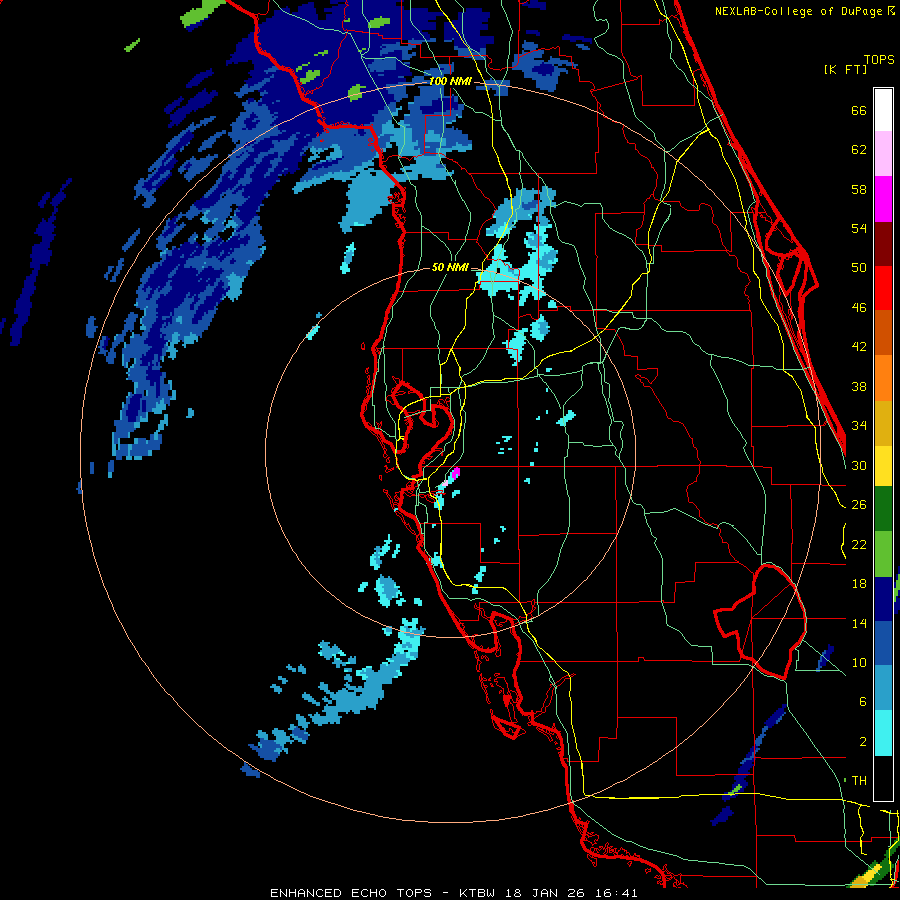The width and height of the screenshot is (900, 900).
Task: Pick the light pink swatch in the color bar
Action: click(x=883, y=154)
